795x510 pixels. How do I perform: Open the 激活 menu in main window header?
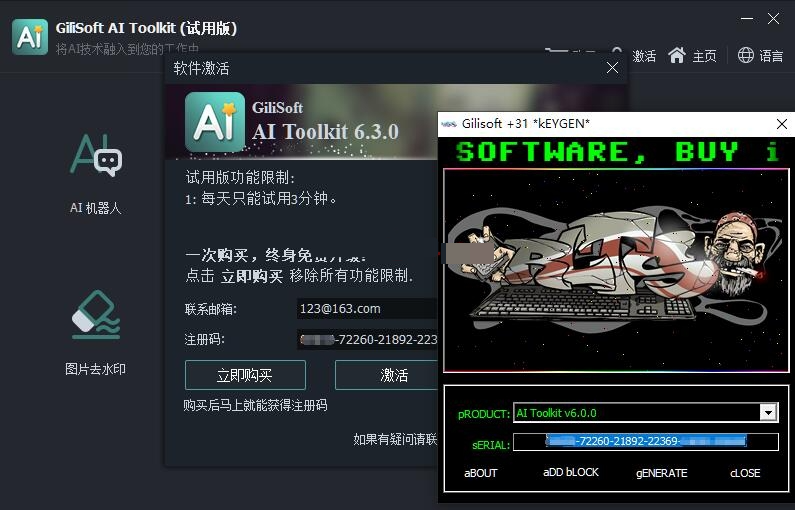coord(644,56)
